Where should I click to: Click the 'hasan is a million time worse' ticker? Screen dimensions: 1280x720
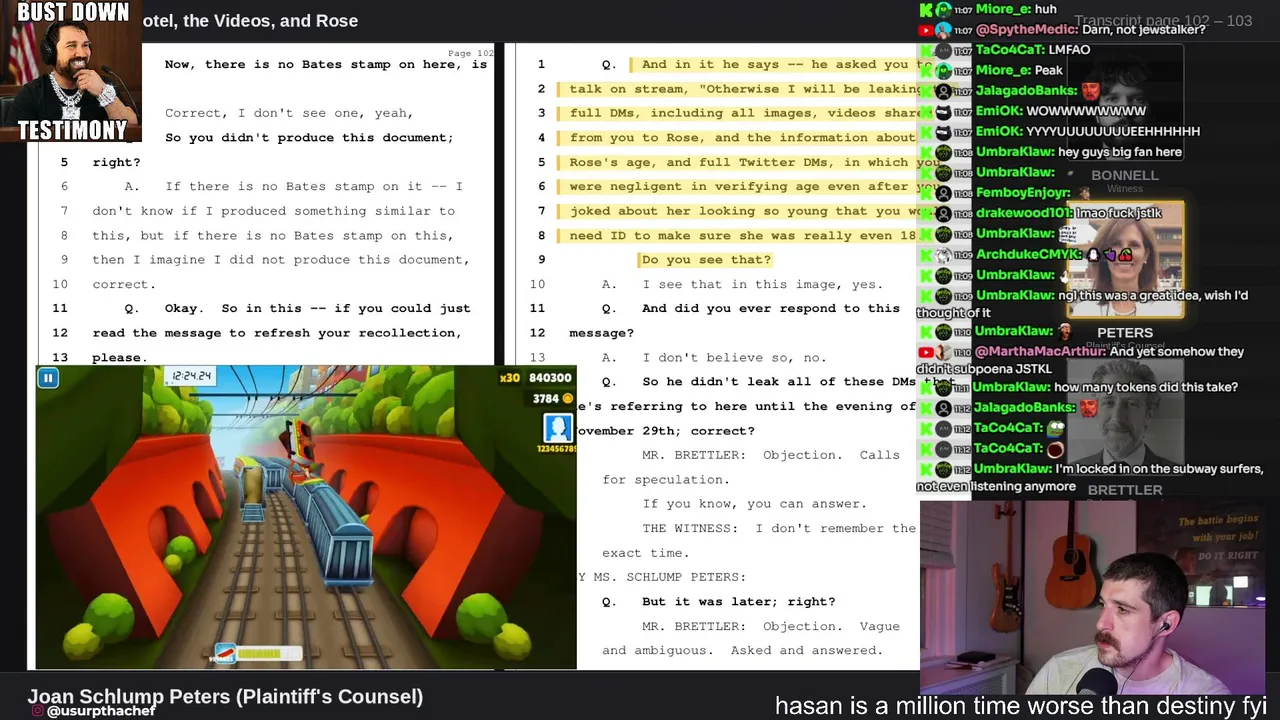click(1021, 706)
